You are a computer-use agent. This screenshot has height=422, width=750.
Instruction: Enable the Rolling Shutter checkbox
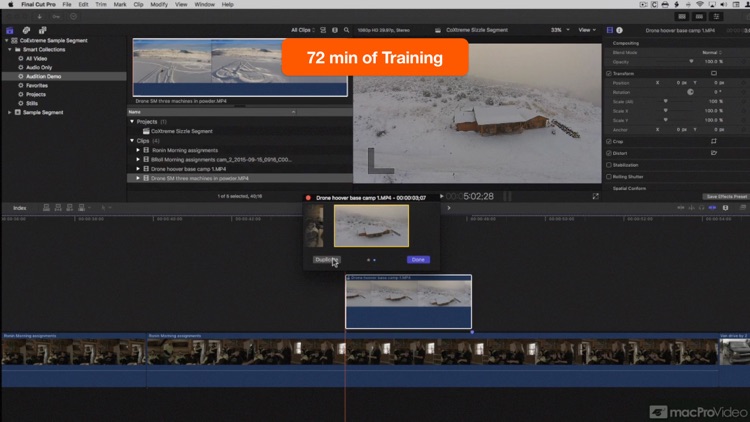609,177
